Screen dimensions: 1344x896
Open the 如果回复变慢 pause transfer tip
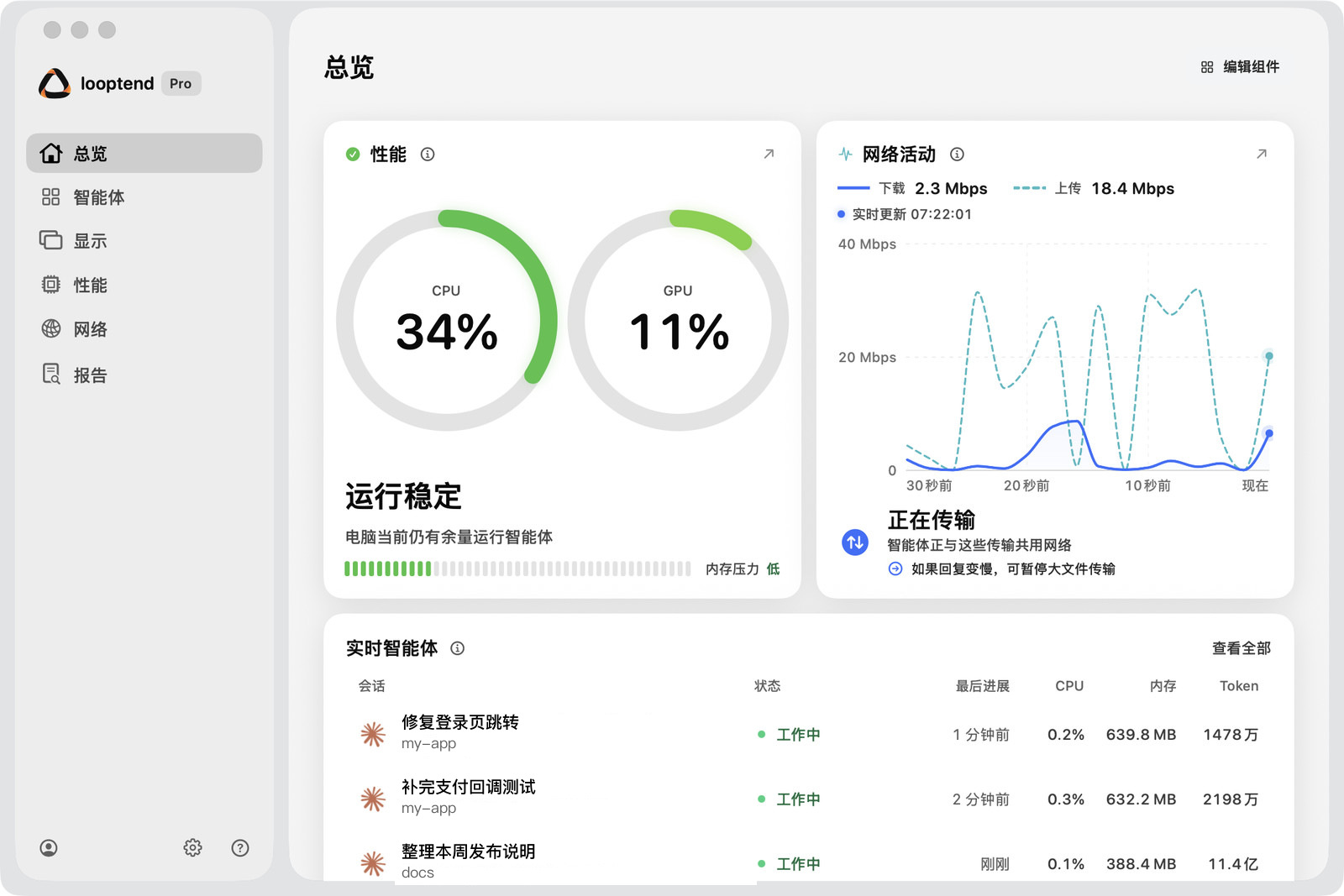pos(1002,569)
